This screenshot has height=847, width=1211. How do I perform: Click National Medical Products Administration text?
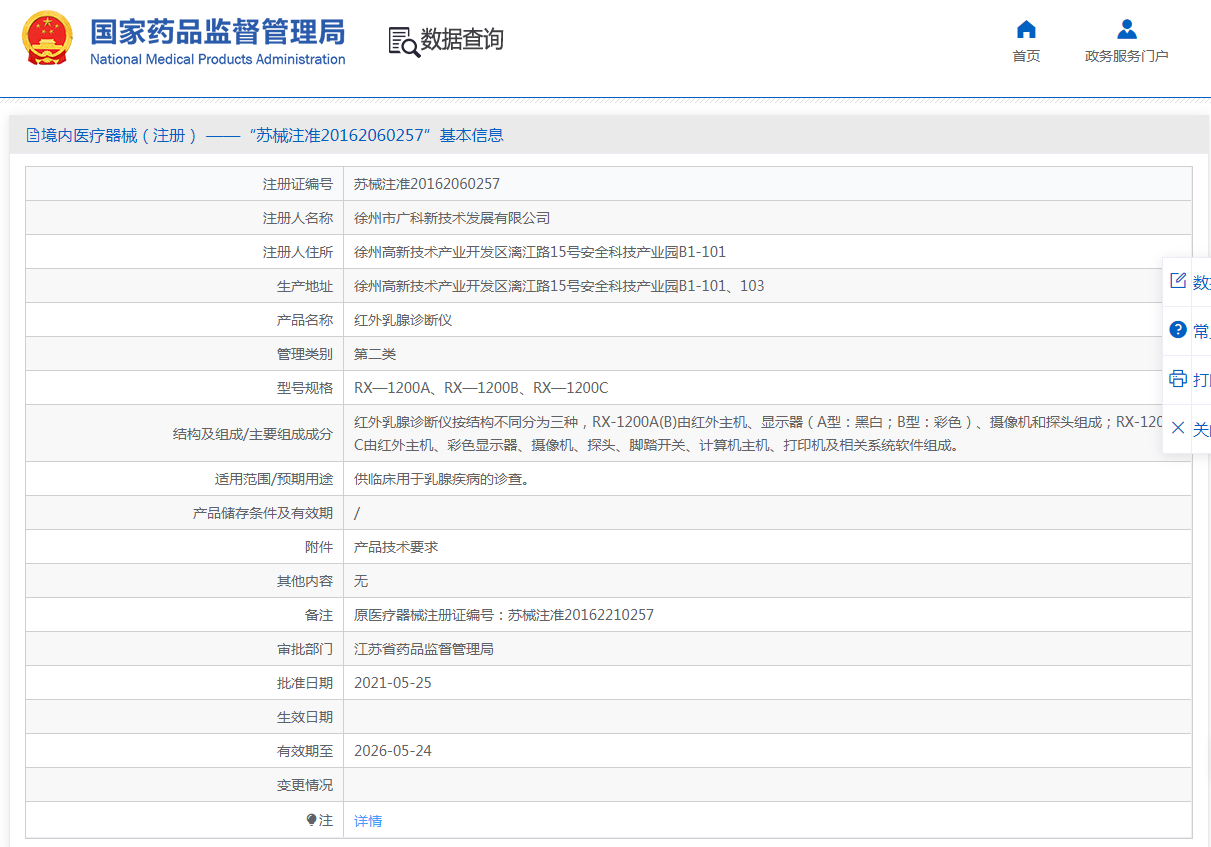pos(218,59)
